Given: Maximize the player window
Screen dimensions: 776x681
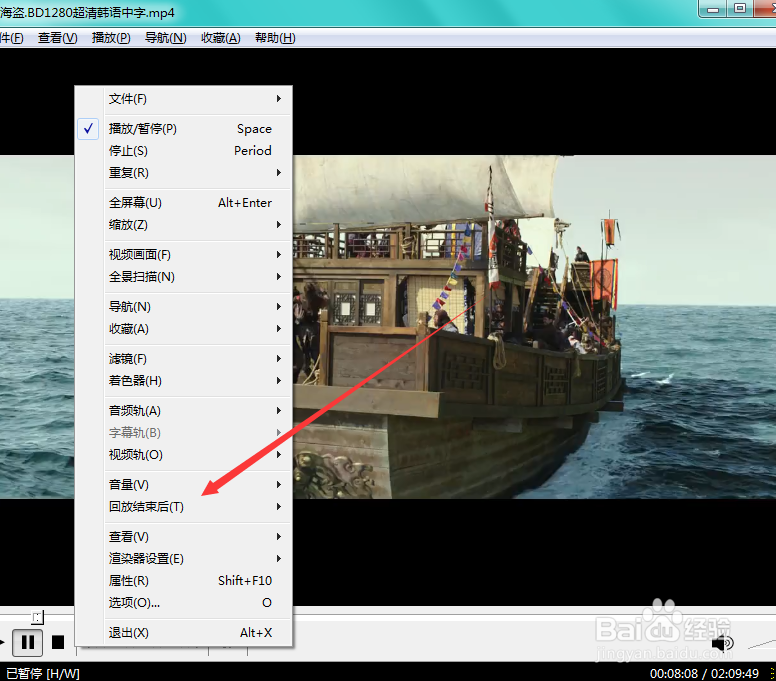Looking at the screenshot, I should pos(740,9).
